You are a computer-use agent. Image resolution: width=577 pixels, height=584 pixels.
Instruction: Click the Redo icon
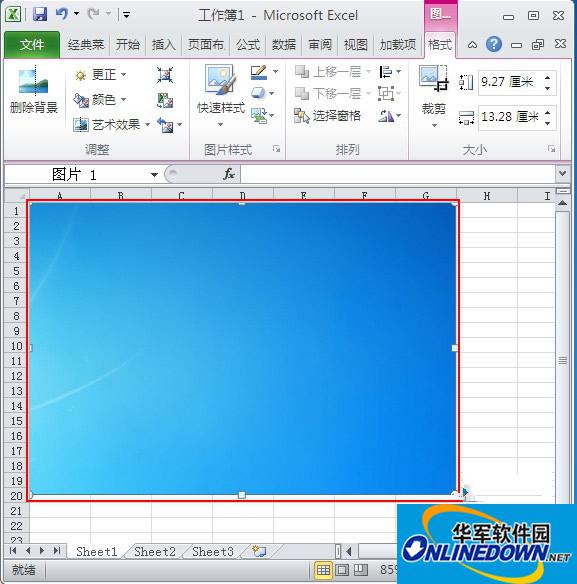click(93, 14)
